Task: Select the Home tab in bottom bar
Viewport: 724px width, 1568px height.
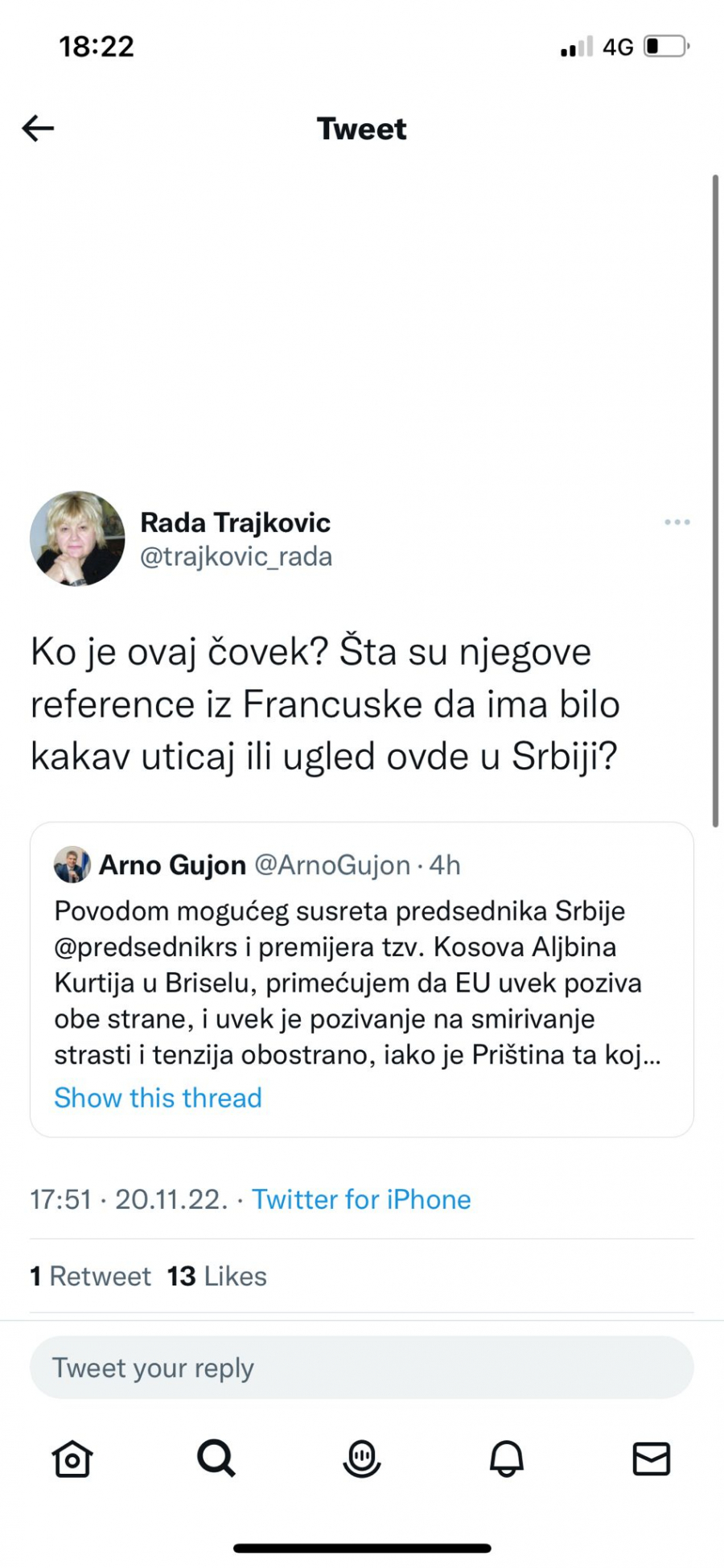Action: click(72, 1458)
